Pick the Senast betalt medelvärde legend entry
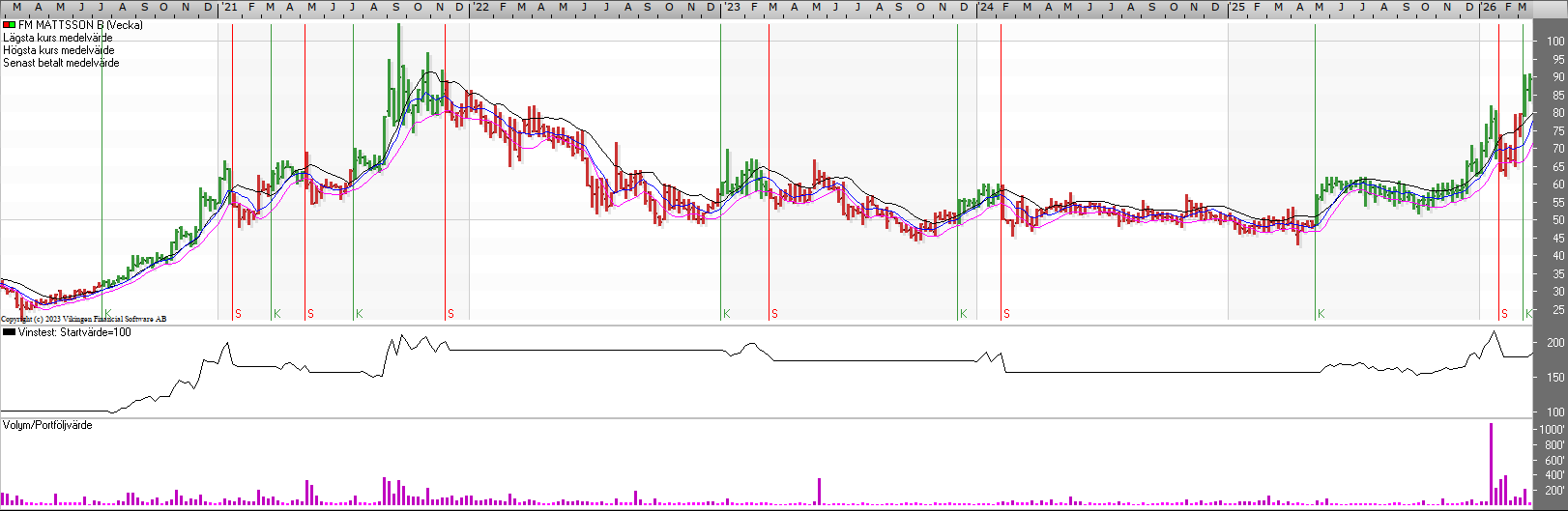The height and width of the screenshot is (511, 1568). coord(62,63)
